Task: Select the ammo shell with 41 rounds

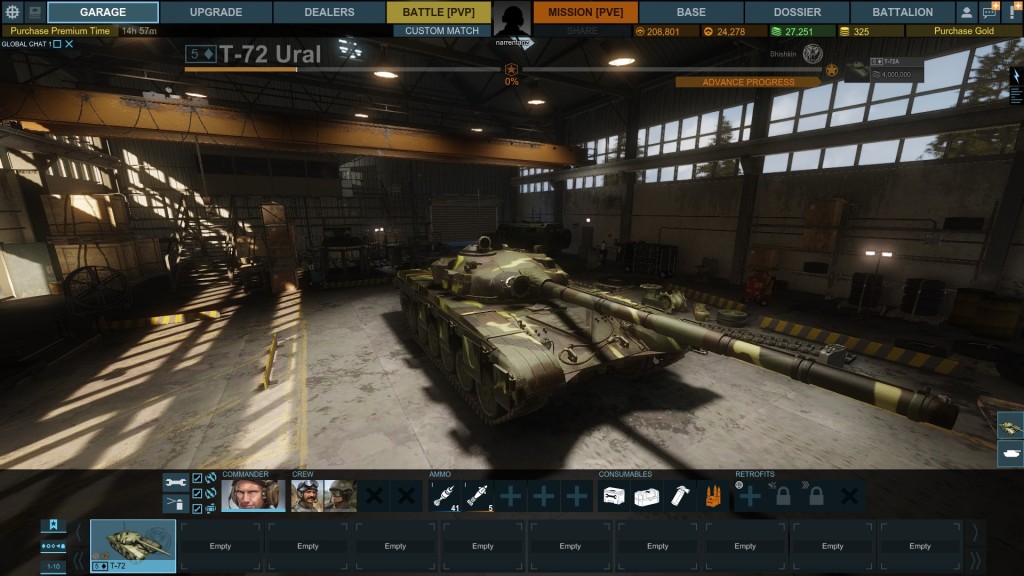Action: pos(445,496)
